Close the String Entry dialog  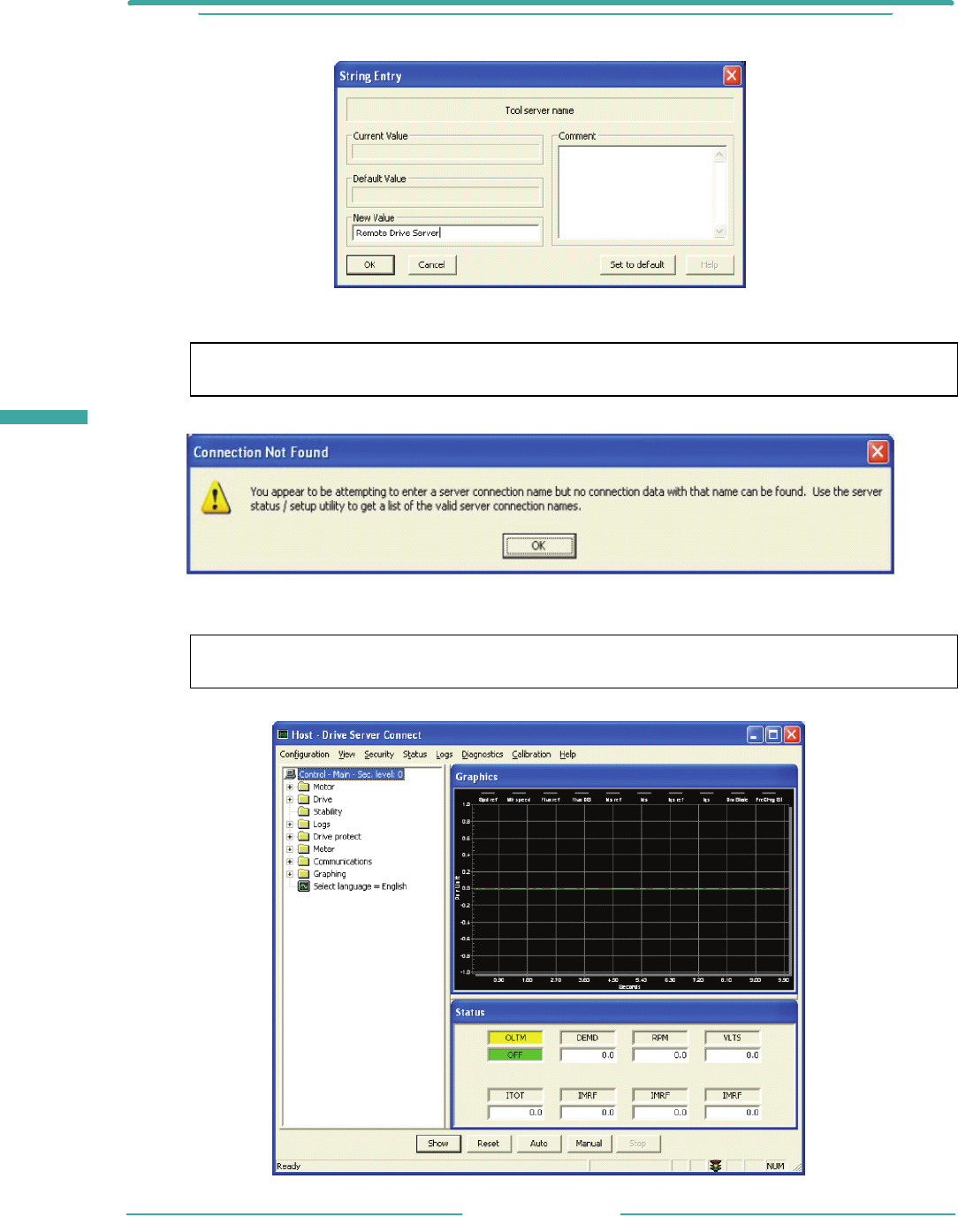point(732,76)
